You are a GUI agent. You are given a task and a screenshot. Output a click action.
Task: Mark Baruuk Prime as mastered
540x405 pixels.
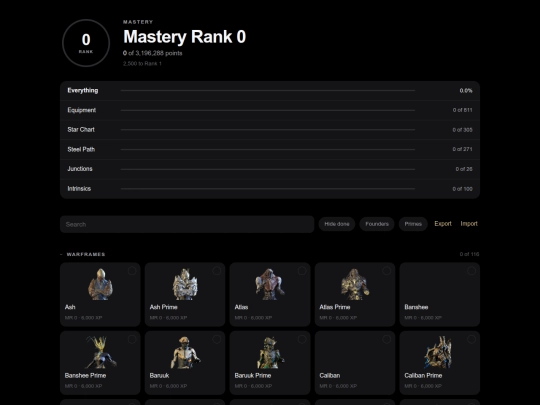coord(302,339)
